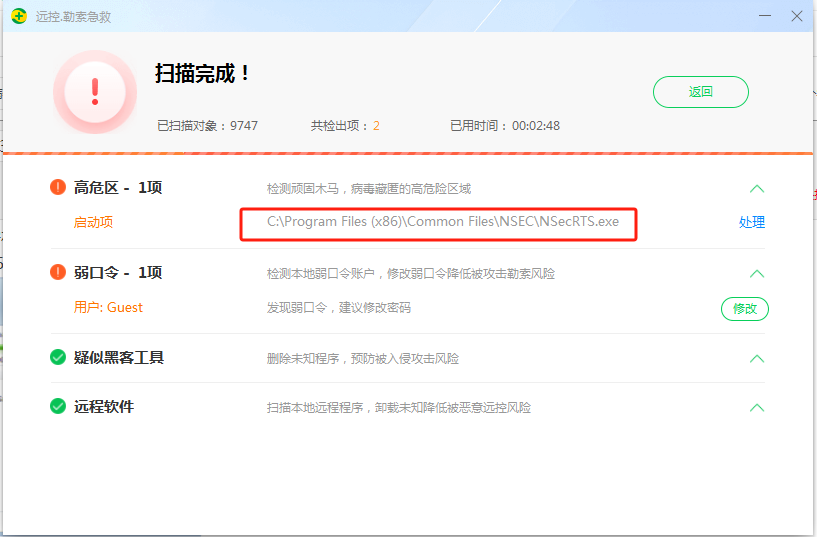
Task: Toggle the 远程软件 section chevron
Action: [757, 408]
